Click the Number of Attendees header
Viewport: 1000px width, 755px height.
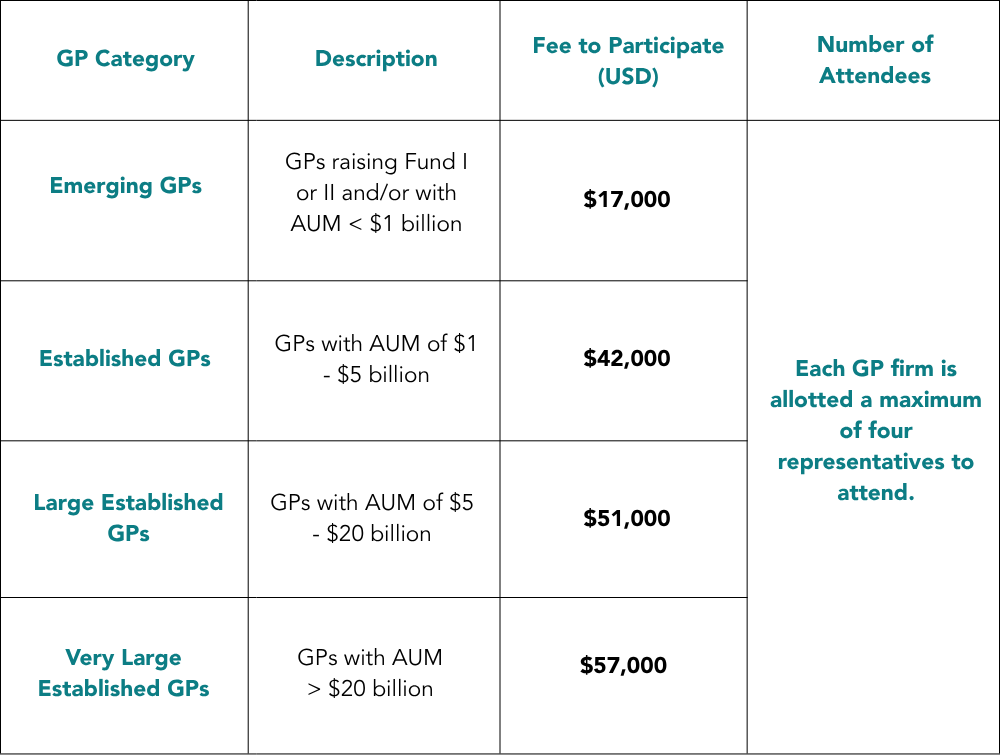[x=875, y=59]
